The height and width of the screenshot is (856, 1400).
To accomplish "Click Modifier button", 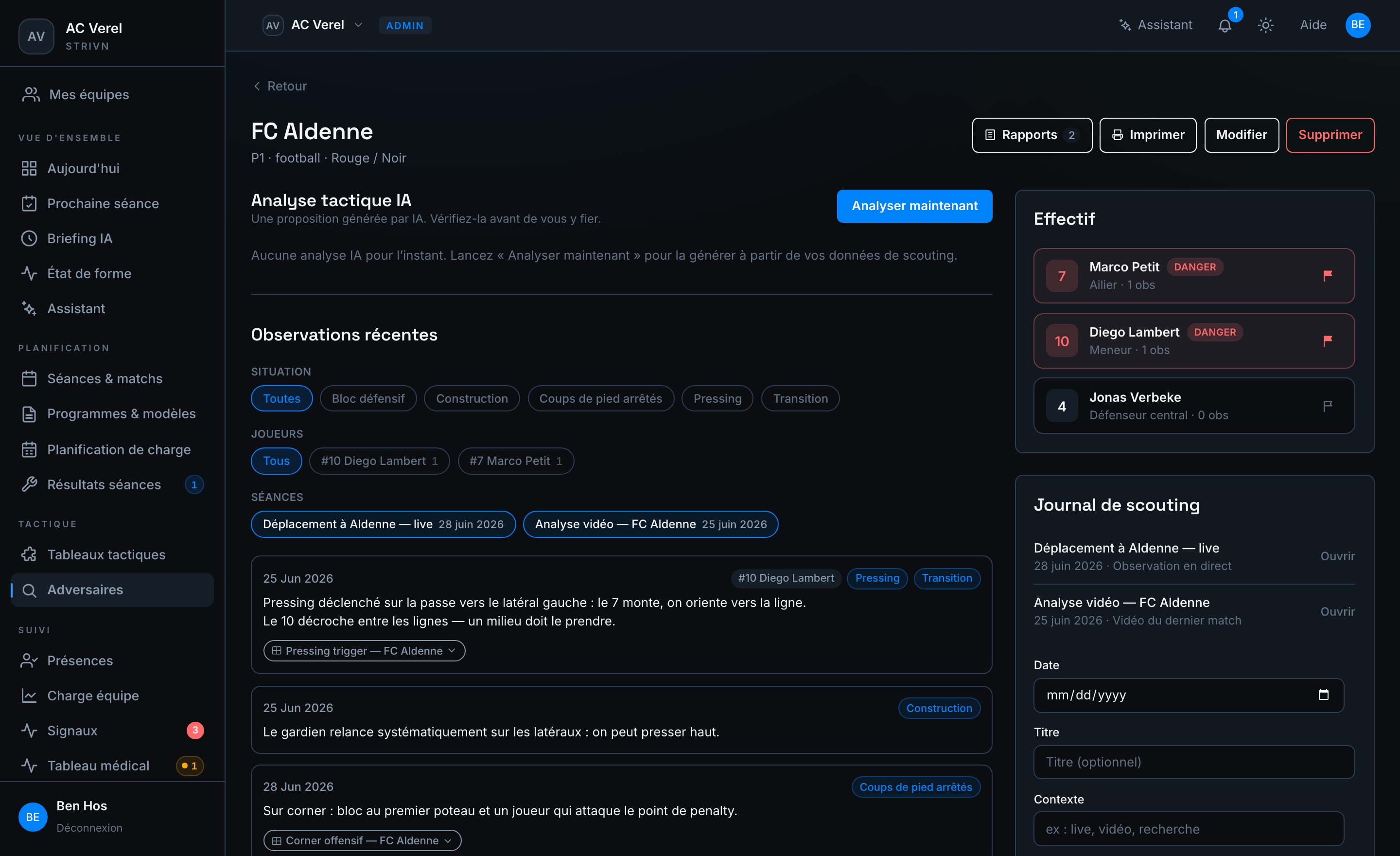I will pos(1242,135).
